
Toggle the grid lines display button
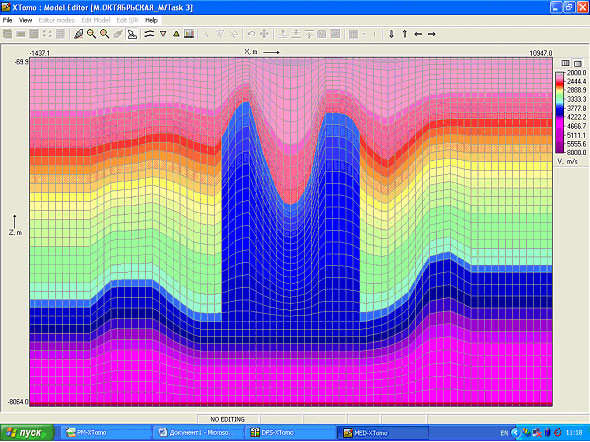(565, 63)
